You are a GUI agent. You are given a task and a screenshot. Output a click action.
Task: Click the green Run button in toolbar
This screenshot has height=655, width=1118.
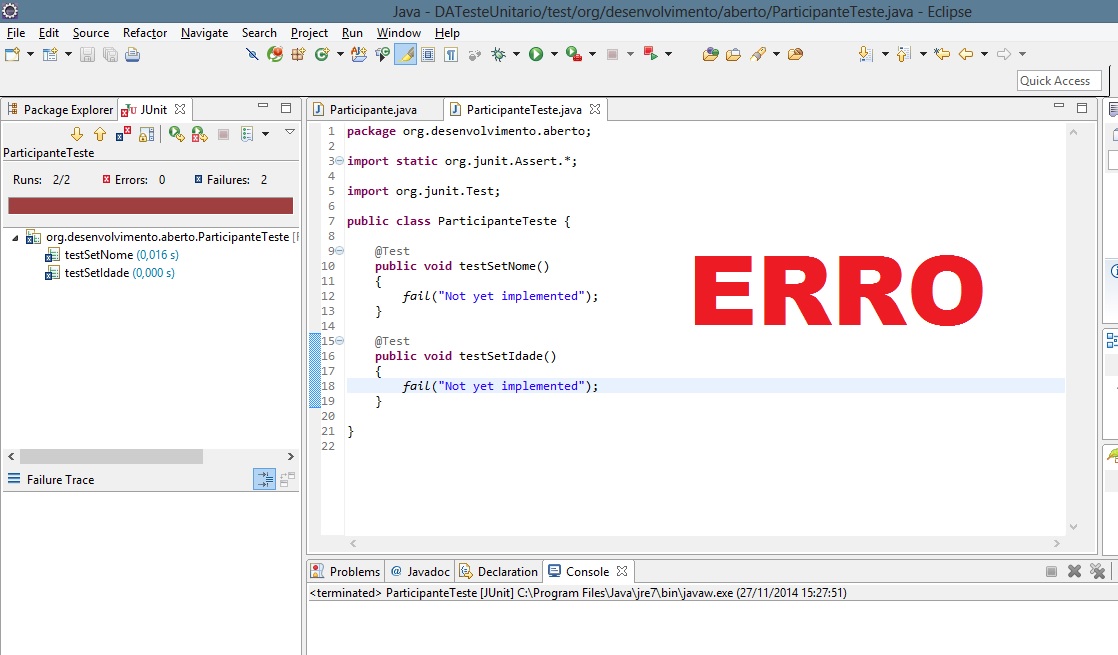click(x=536, y=54)
